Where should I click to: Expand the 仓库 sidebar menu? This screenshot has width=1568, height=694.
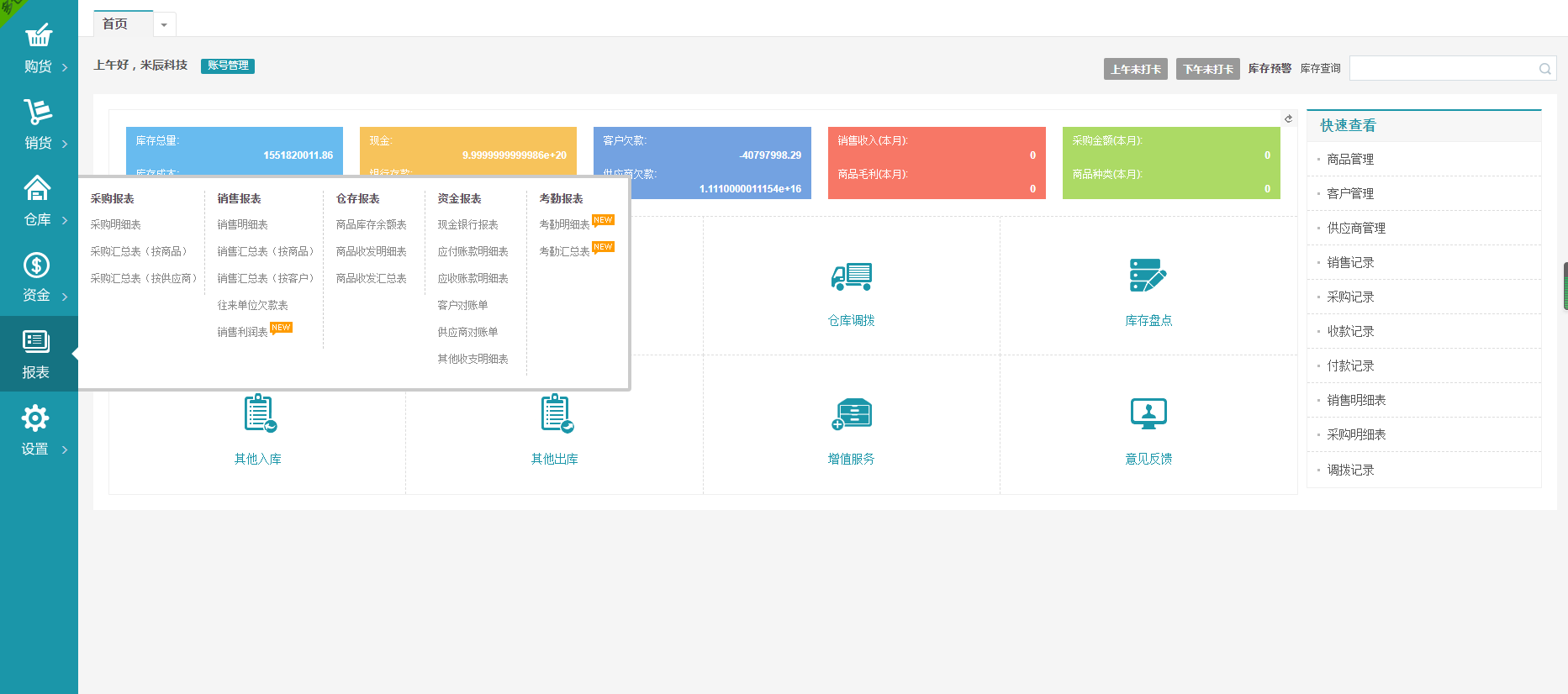(x=39, y=202)
